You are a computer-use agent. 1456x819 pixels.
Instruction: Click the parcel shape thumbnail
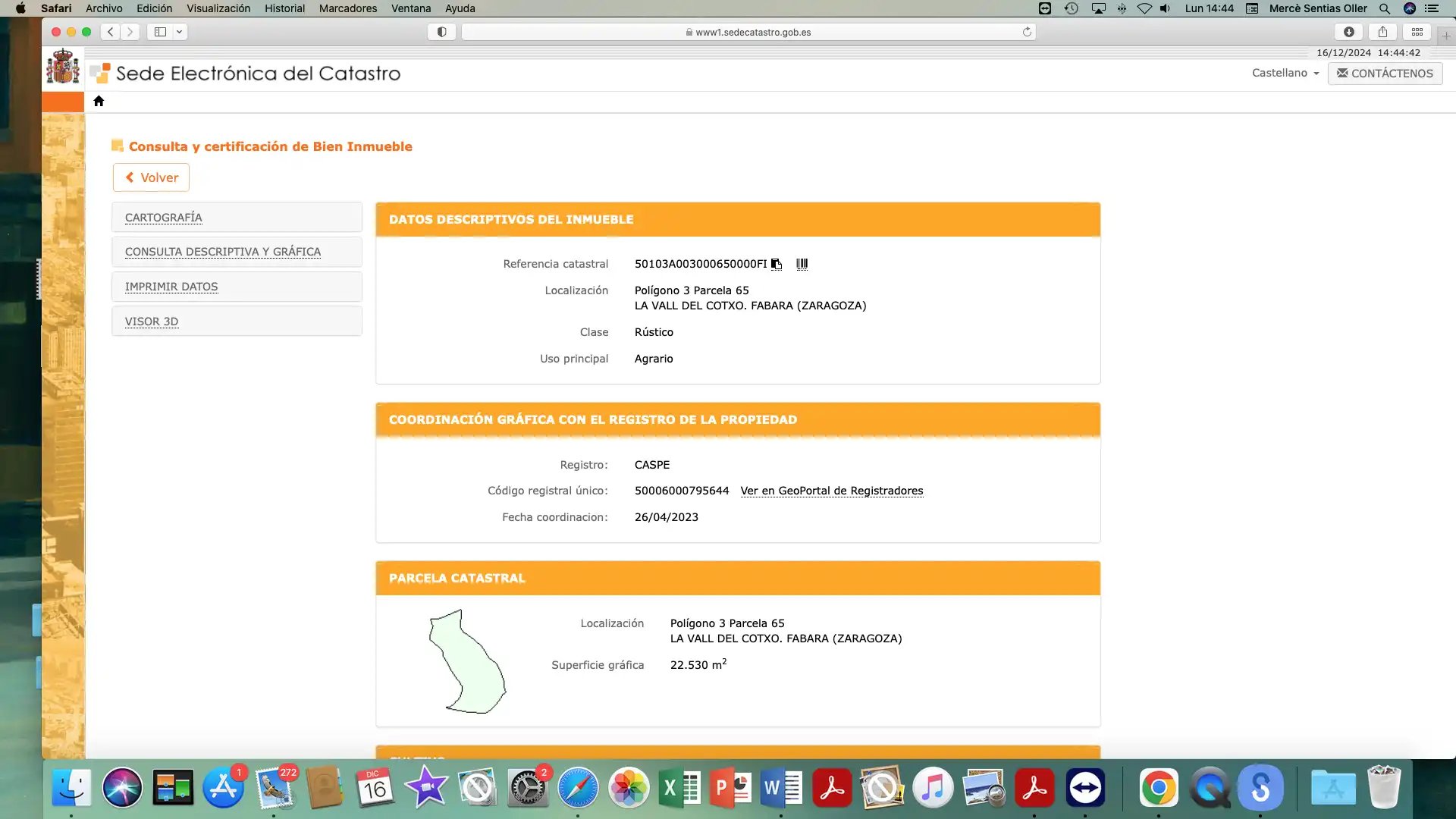tap(467, 661)
